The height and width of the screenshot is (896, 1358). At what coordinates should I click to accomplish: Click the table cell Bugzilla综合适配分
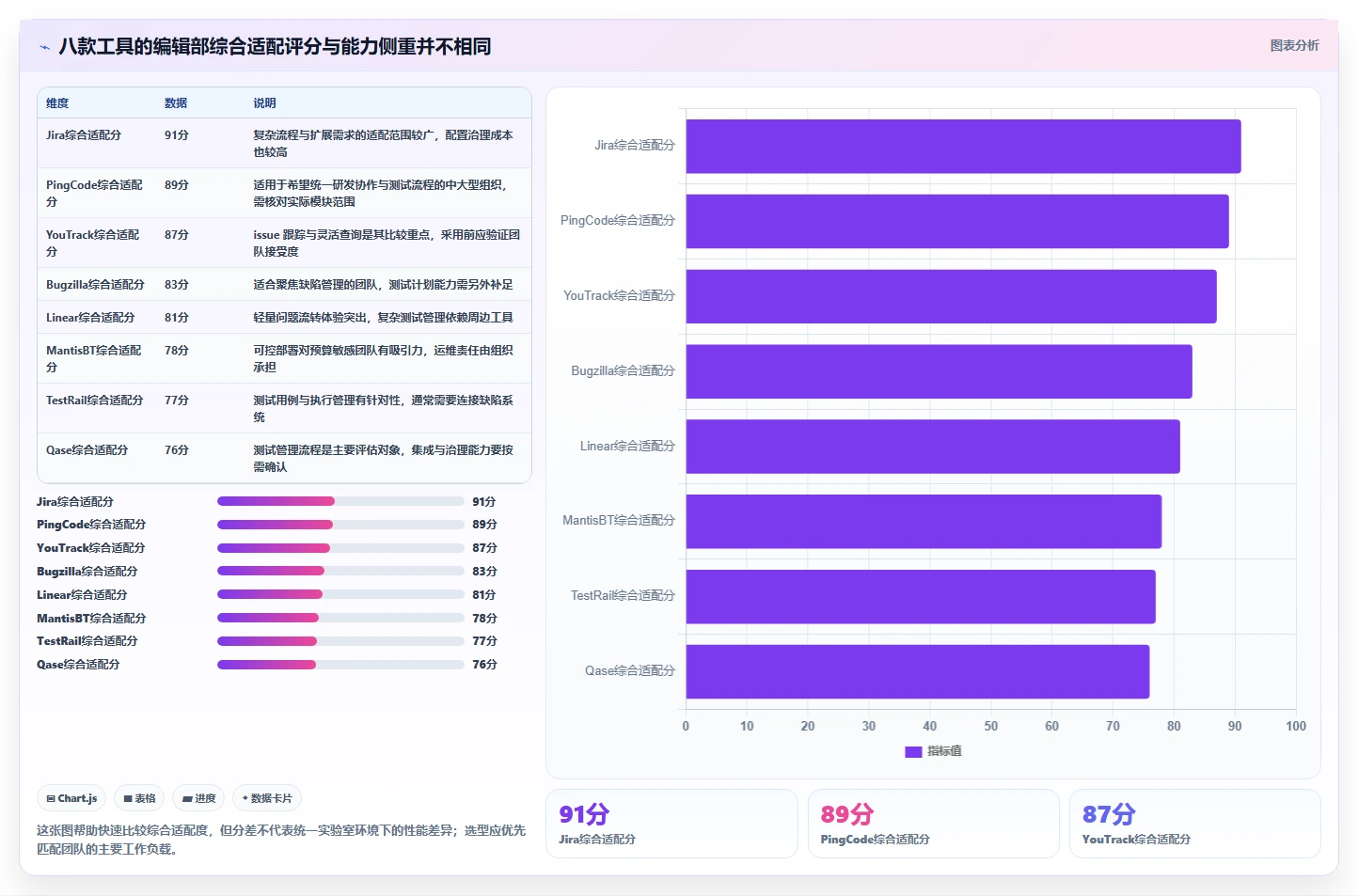tap(95, 284)
